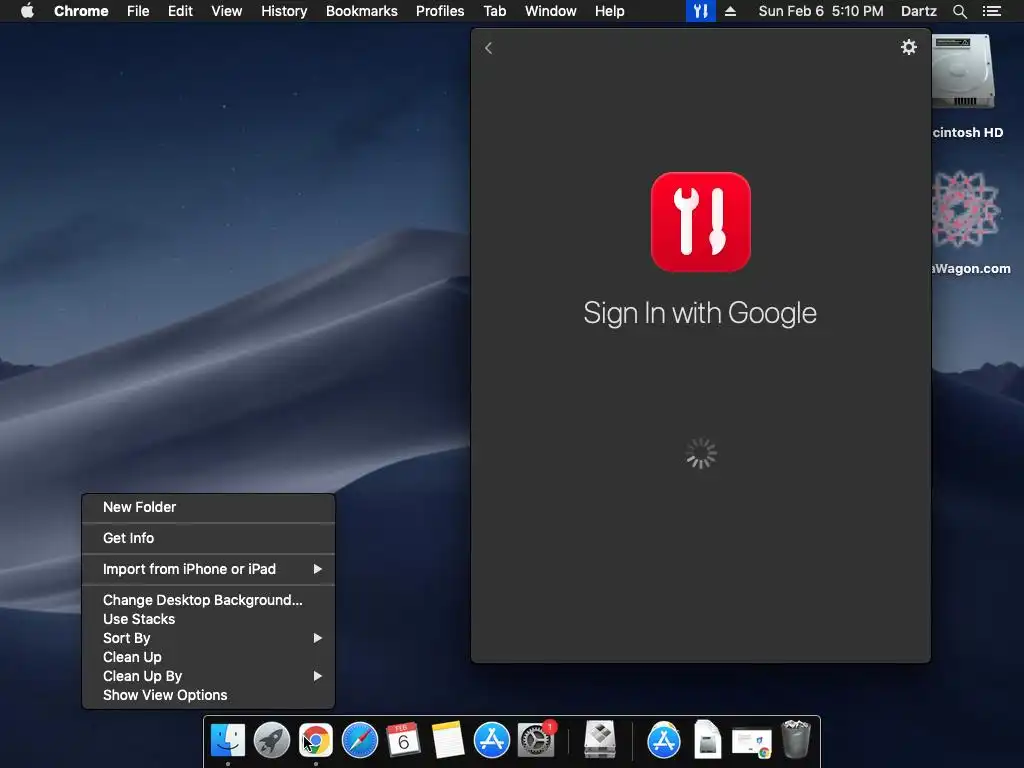Open the Tab menu
This screenshot has height=768, width=1024.
point(495,11)
